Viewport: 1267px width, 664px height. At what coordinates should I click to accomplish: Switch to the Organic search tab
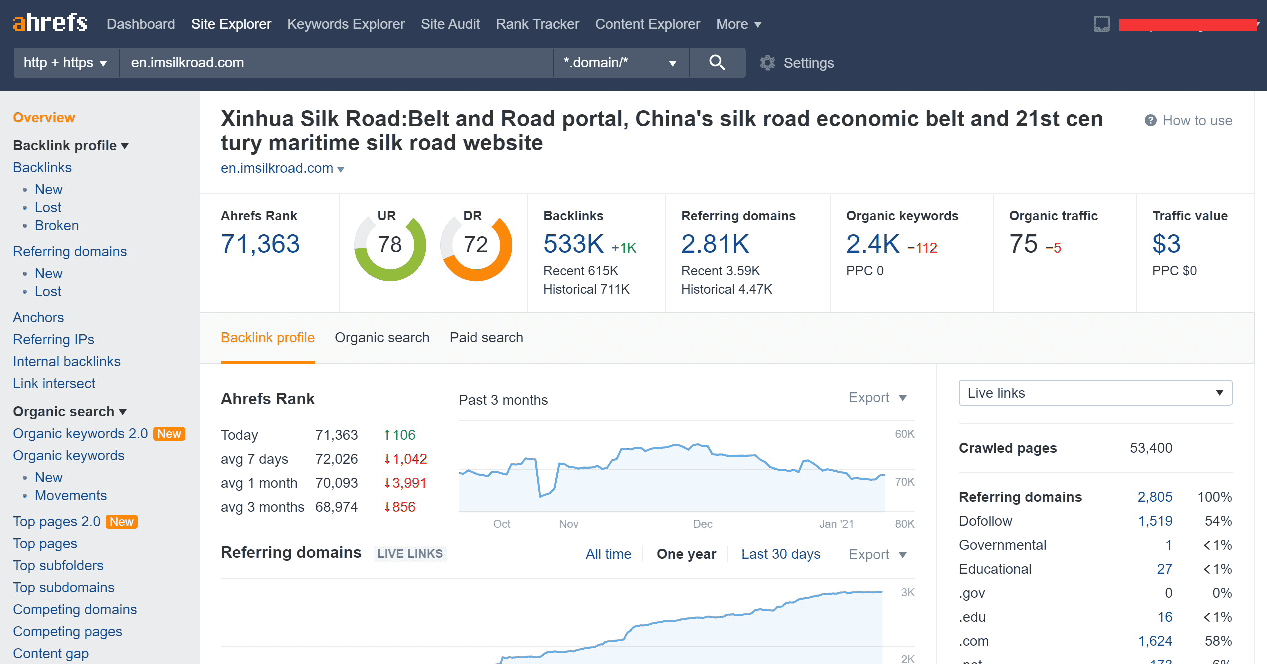[382, 338]
